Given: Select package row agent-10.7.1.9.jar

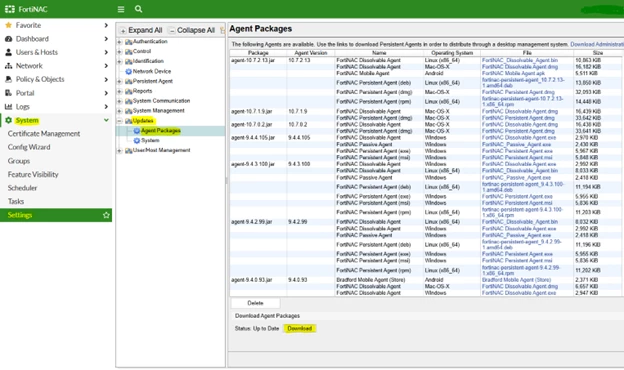Looking at the screenshot, I should (x=252, y=112).
